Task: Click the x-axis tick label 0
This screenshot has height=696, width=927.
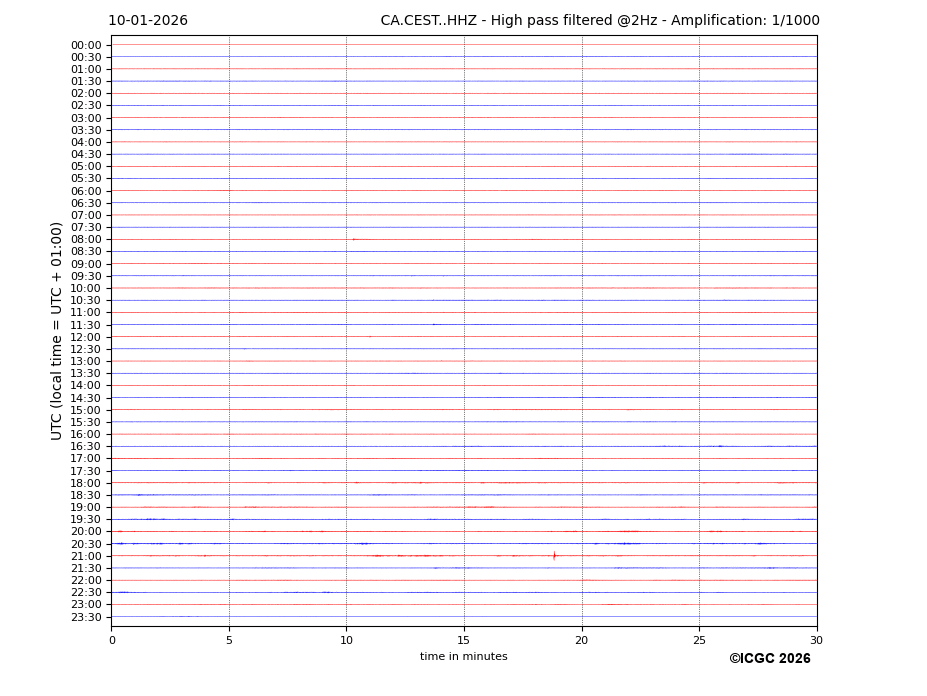Action: click(x=112, y=640)
